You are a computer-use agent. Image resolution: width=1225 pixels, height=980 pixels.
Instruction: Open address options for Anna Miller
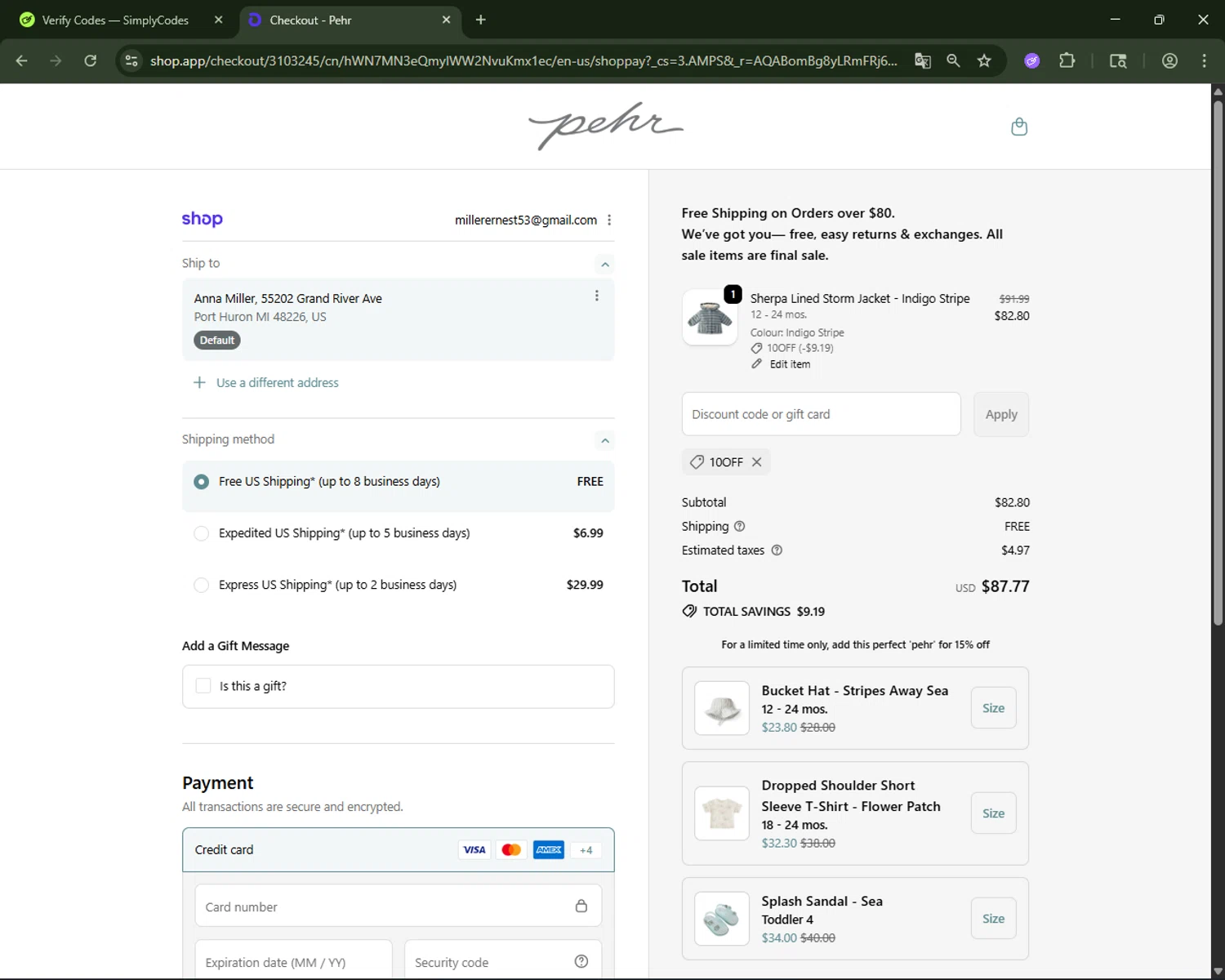tap(597, 296)
